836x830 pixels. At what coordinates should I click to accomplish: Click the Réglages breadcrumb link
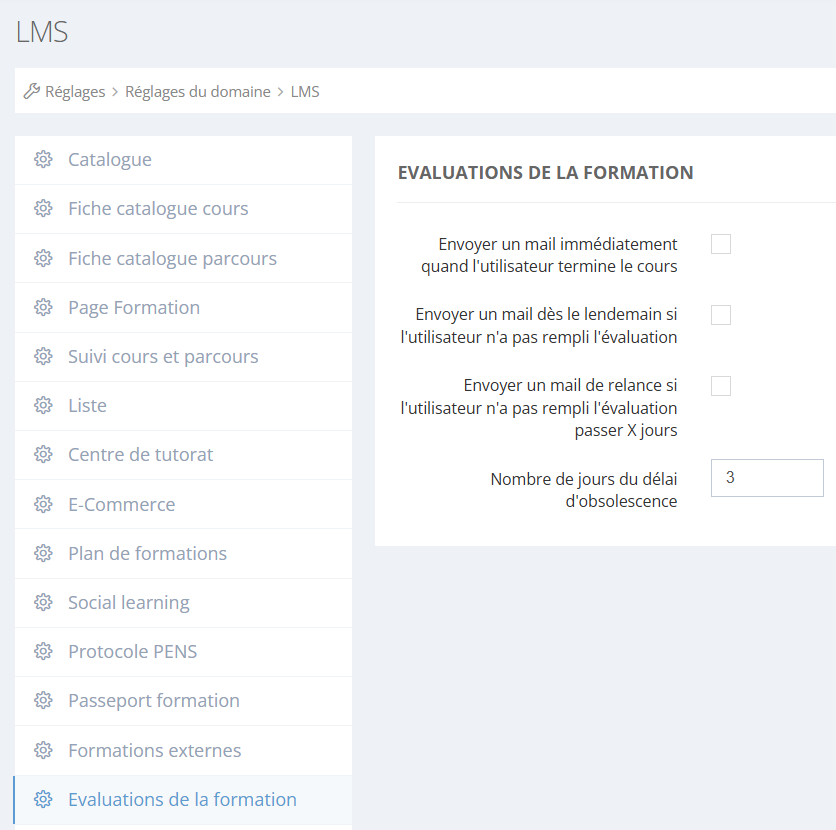coord(75,92)
